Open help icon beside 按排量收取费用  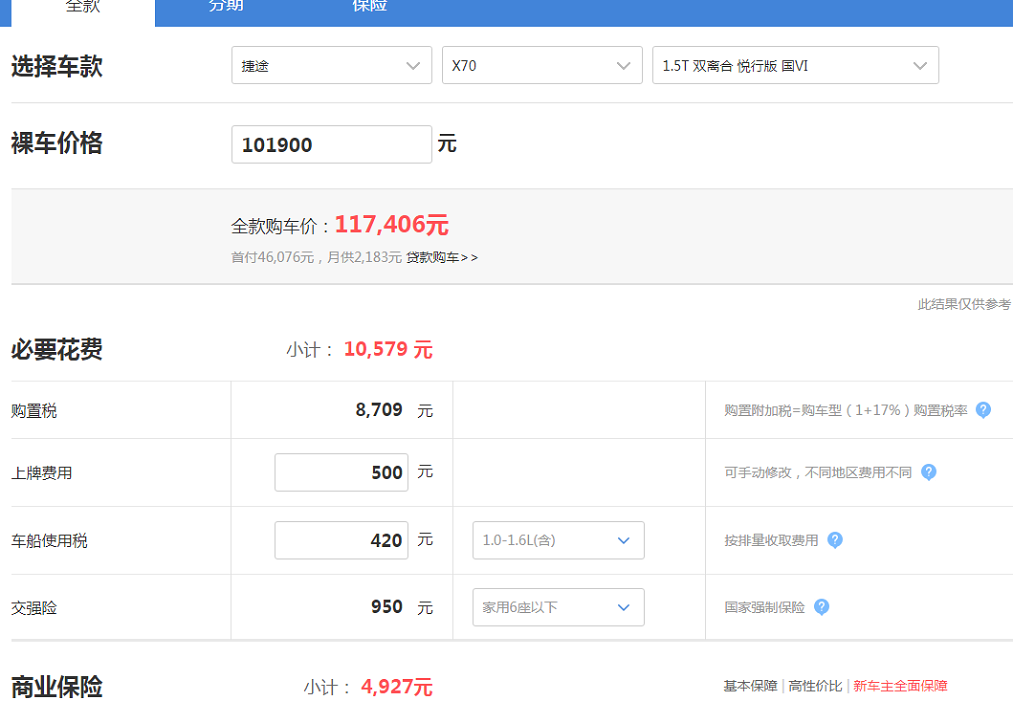pyautogui.click(x=835, y=540)
